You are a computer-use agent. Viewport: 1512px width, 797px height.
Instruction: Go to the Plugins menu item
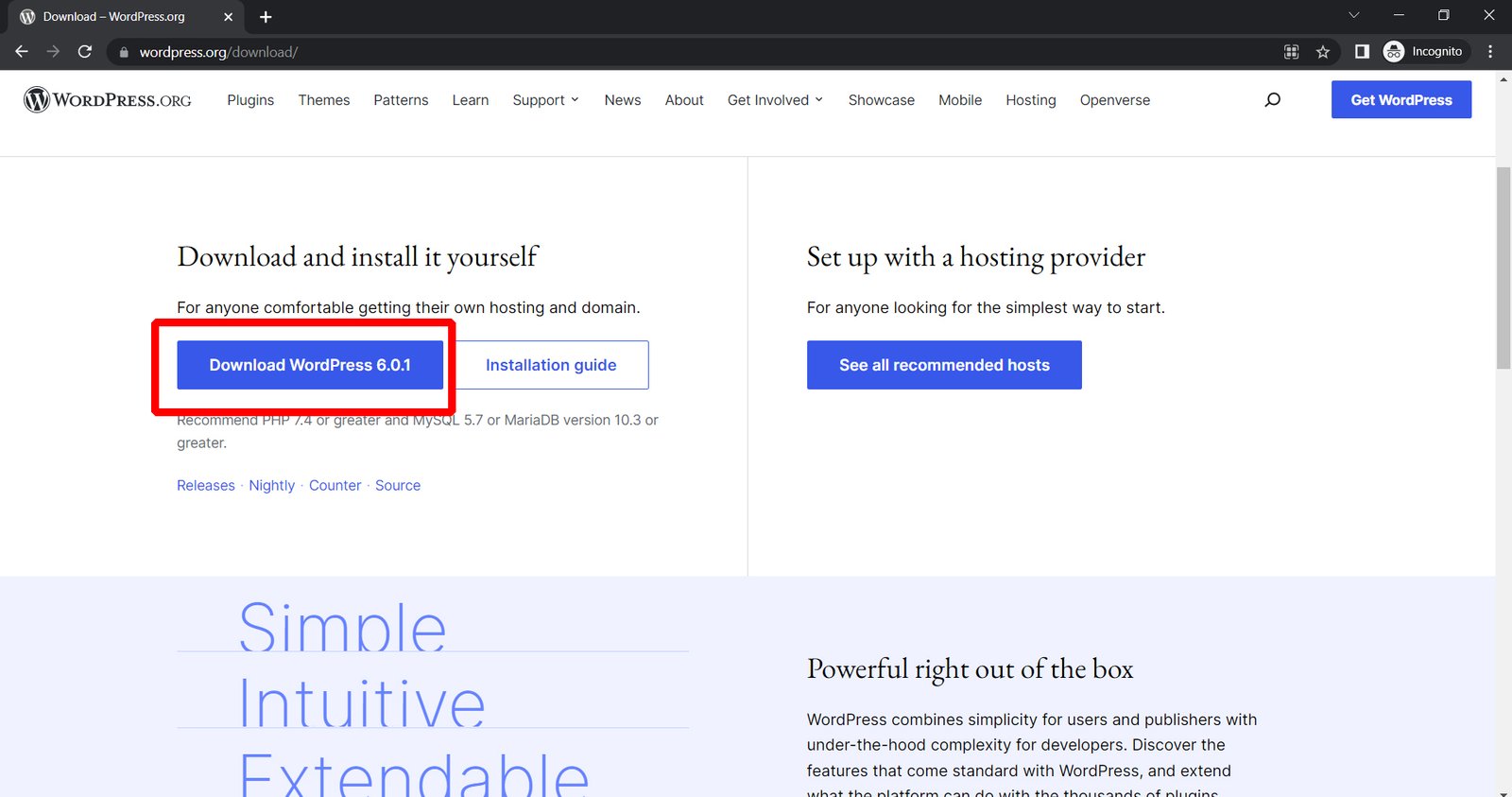[250, 100]
